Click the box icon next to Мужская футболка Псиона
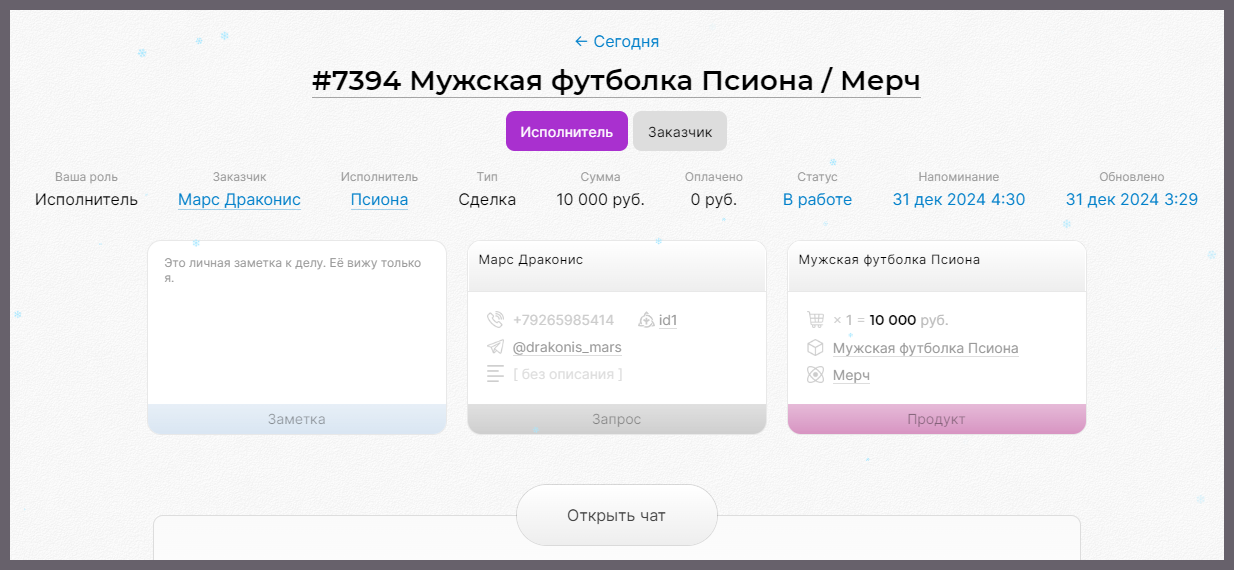The image size is (1234, 570). [x=815, y=348]
